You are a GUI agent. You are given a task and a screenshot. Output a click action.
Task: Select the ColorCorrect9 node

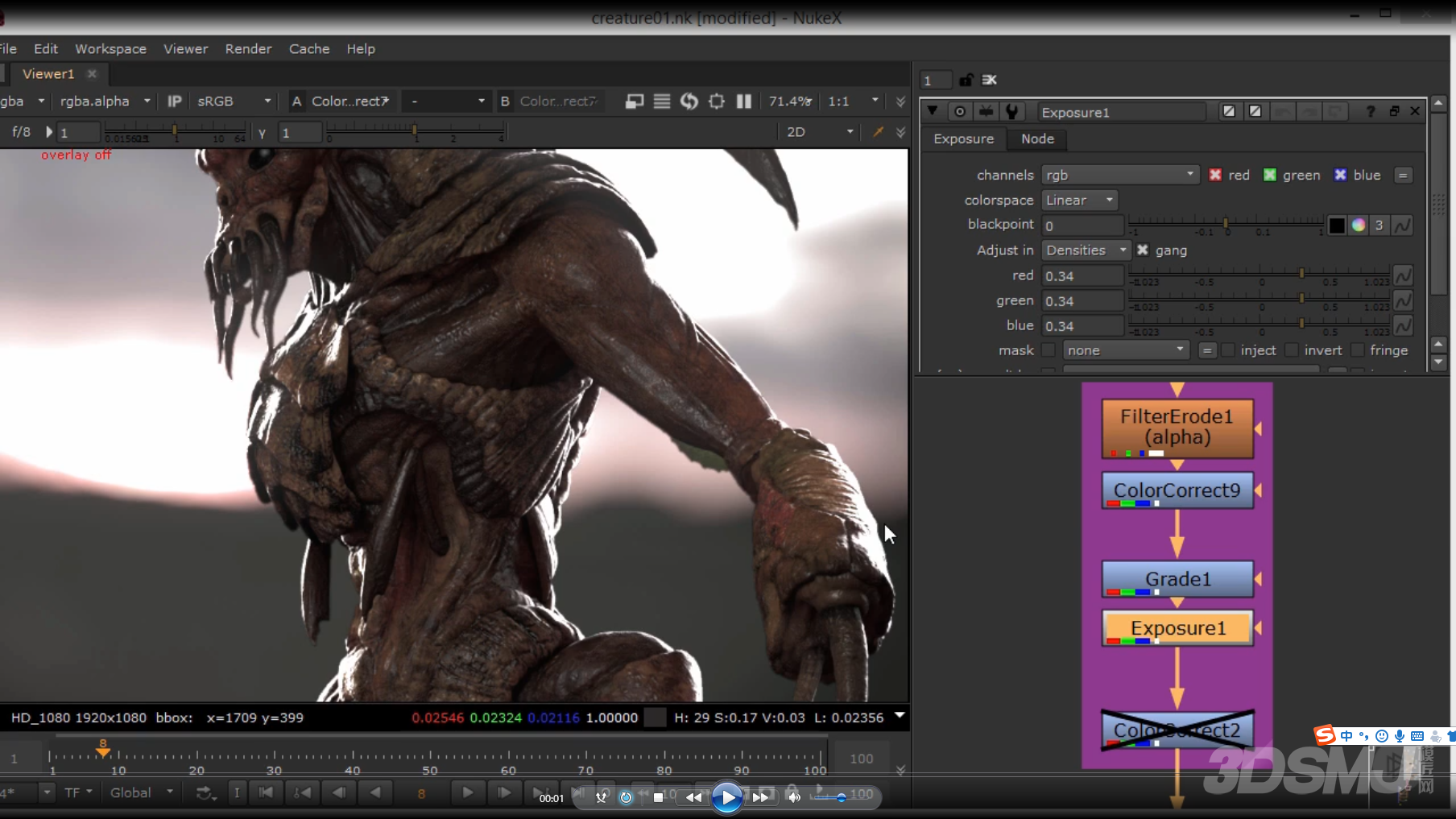click(x=1177, y=490)
